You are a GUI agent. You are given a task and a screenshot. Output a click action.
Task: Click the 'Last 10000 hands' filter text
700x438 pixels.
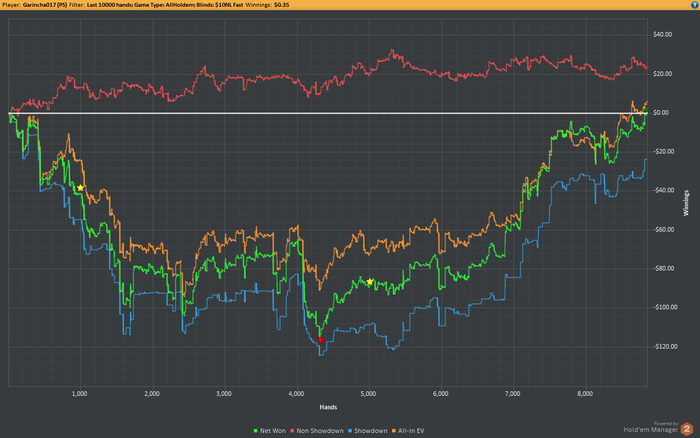coord(109,5)
